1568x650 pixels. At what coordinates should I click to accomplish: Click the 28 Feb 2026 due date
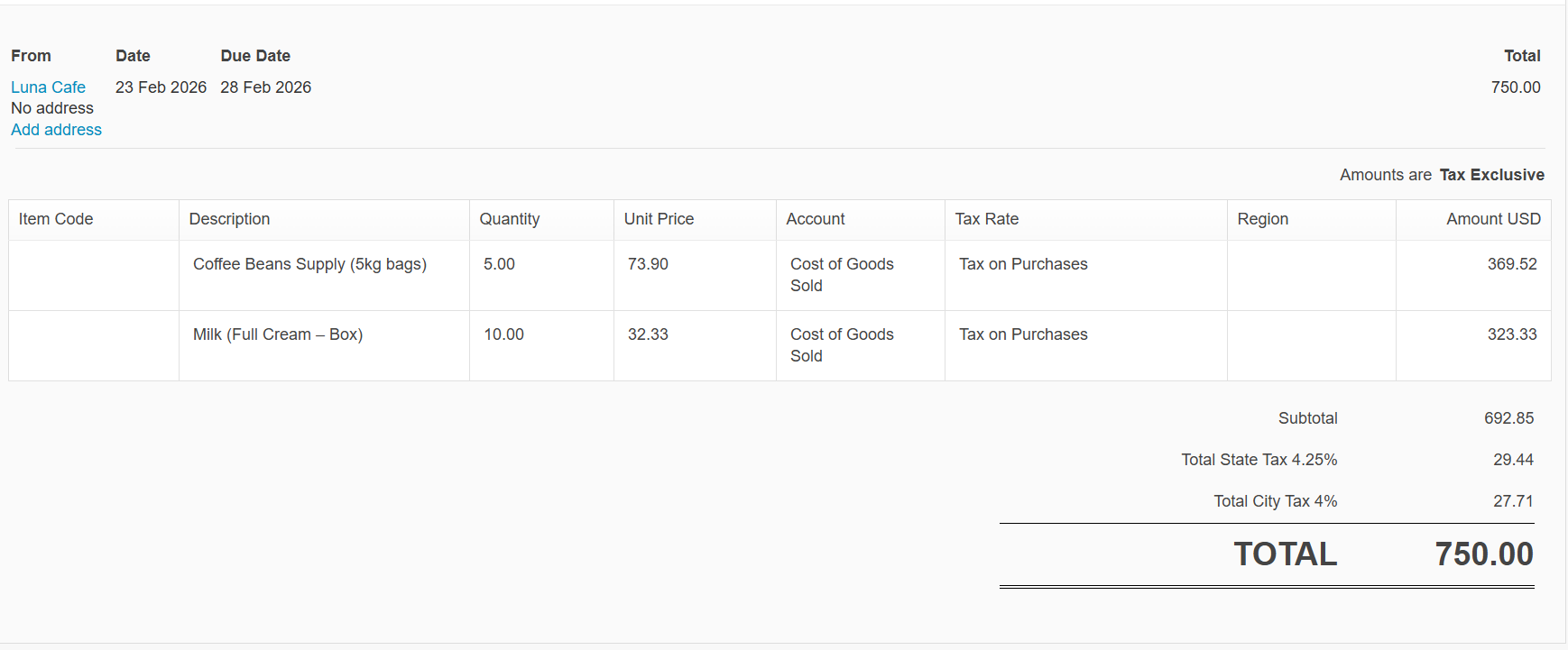pos(265,87)
